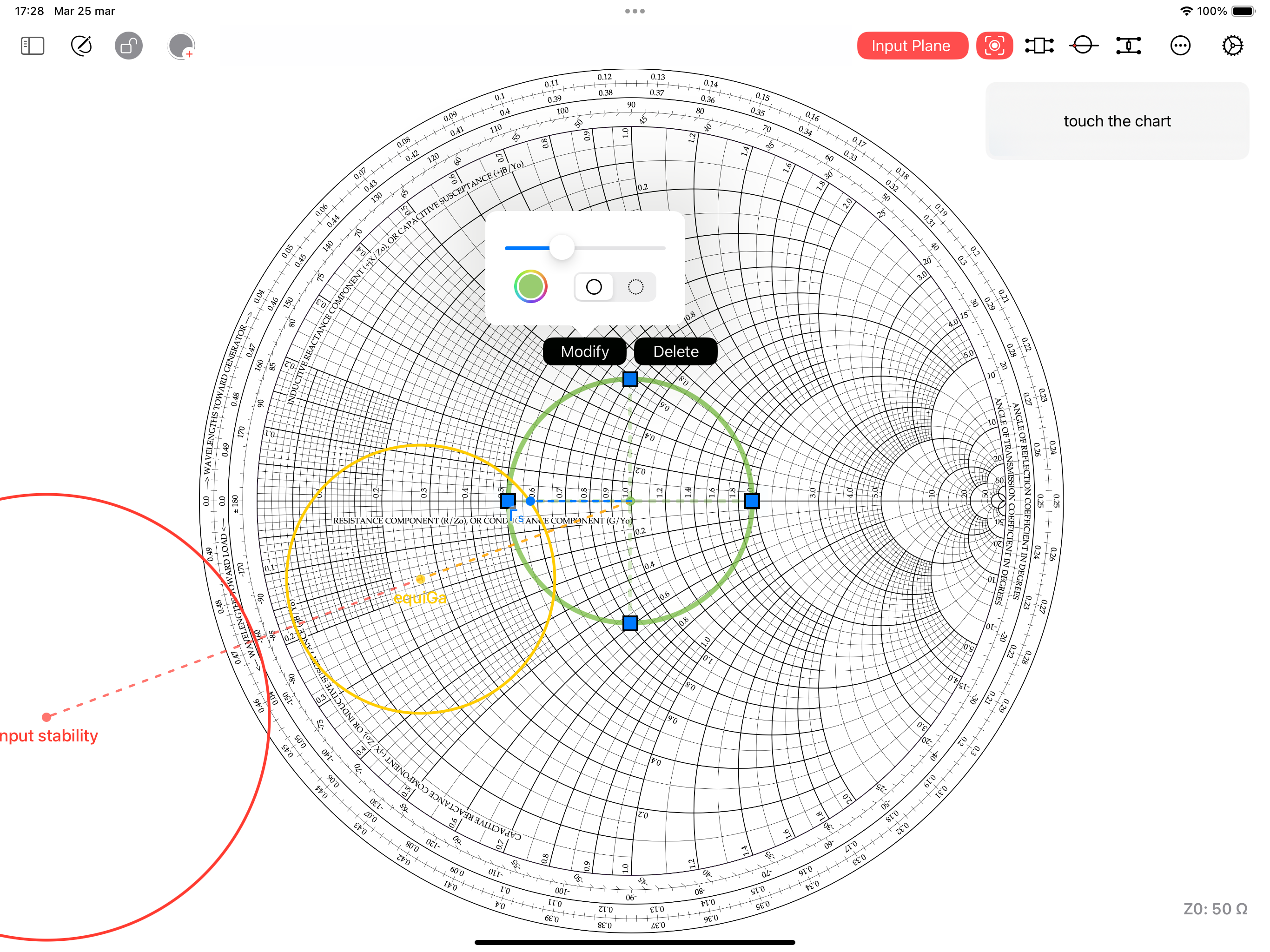Screen dimensions: 1270x952
Task: Open the transmission line stub icon
Action: (1129, 46)
